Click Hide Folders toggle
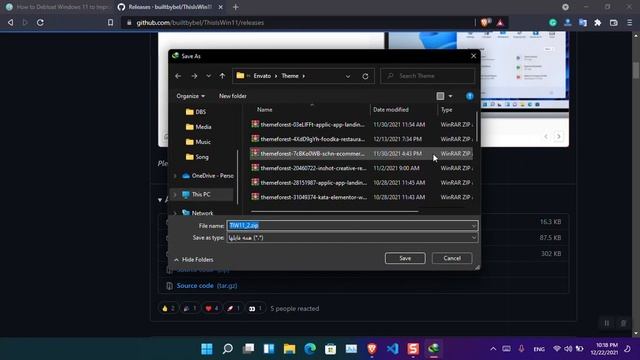Screen dimensions: 640x360 click(193, 260)
